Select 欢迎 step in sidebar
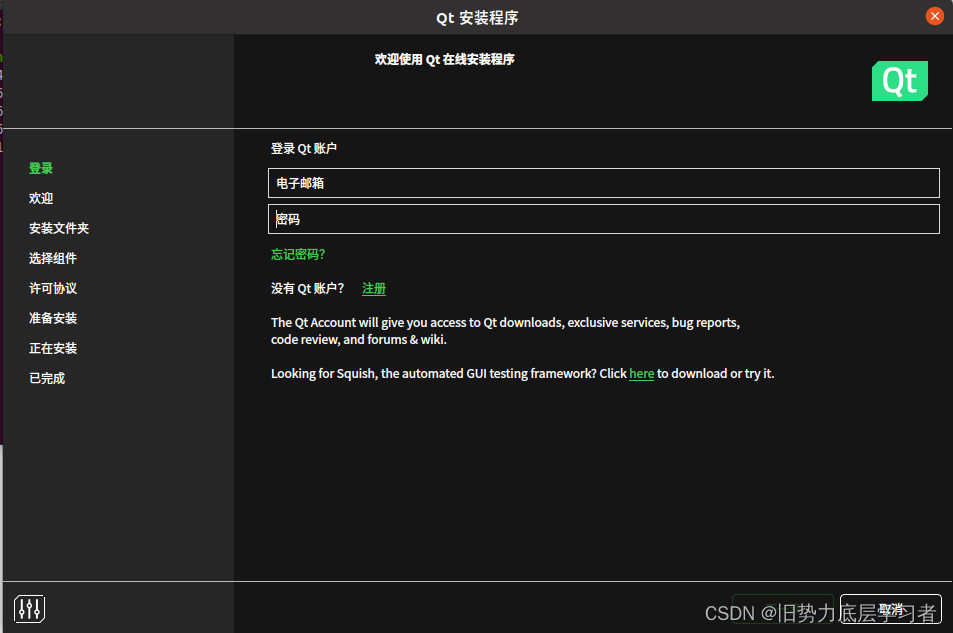The image size is (953, 633). (41, 198)
